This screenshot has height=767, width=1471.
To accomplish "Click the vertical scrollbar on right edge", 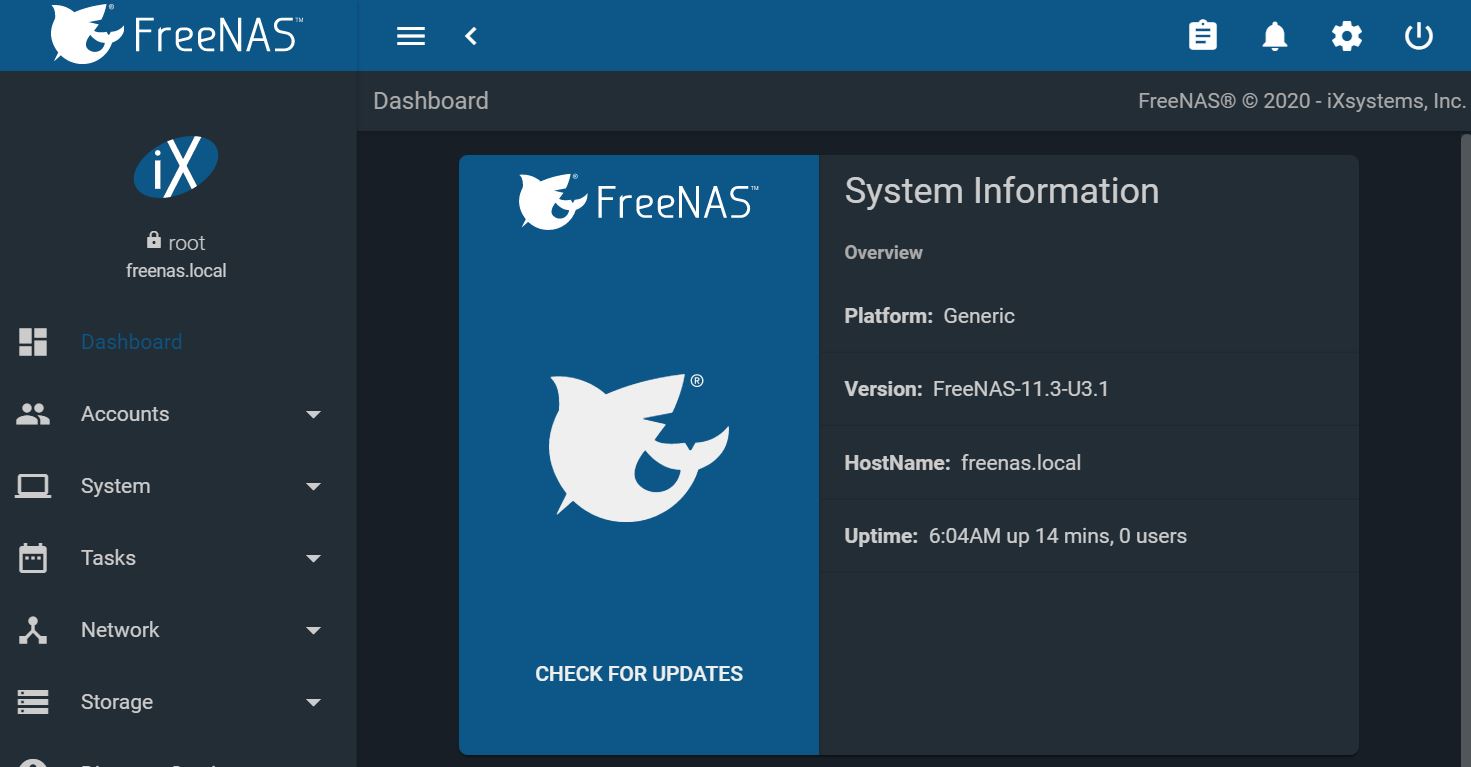I will pyautogui.click(x=1465, y=450).
